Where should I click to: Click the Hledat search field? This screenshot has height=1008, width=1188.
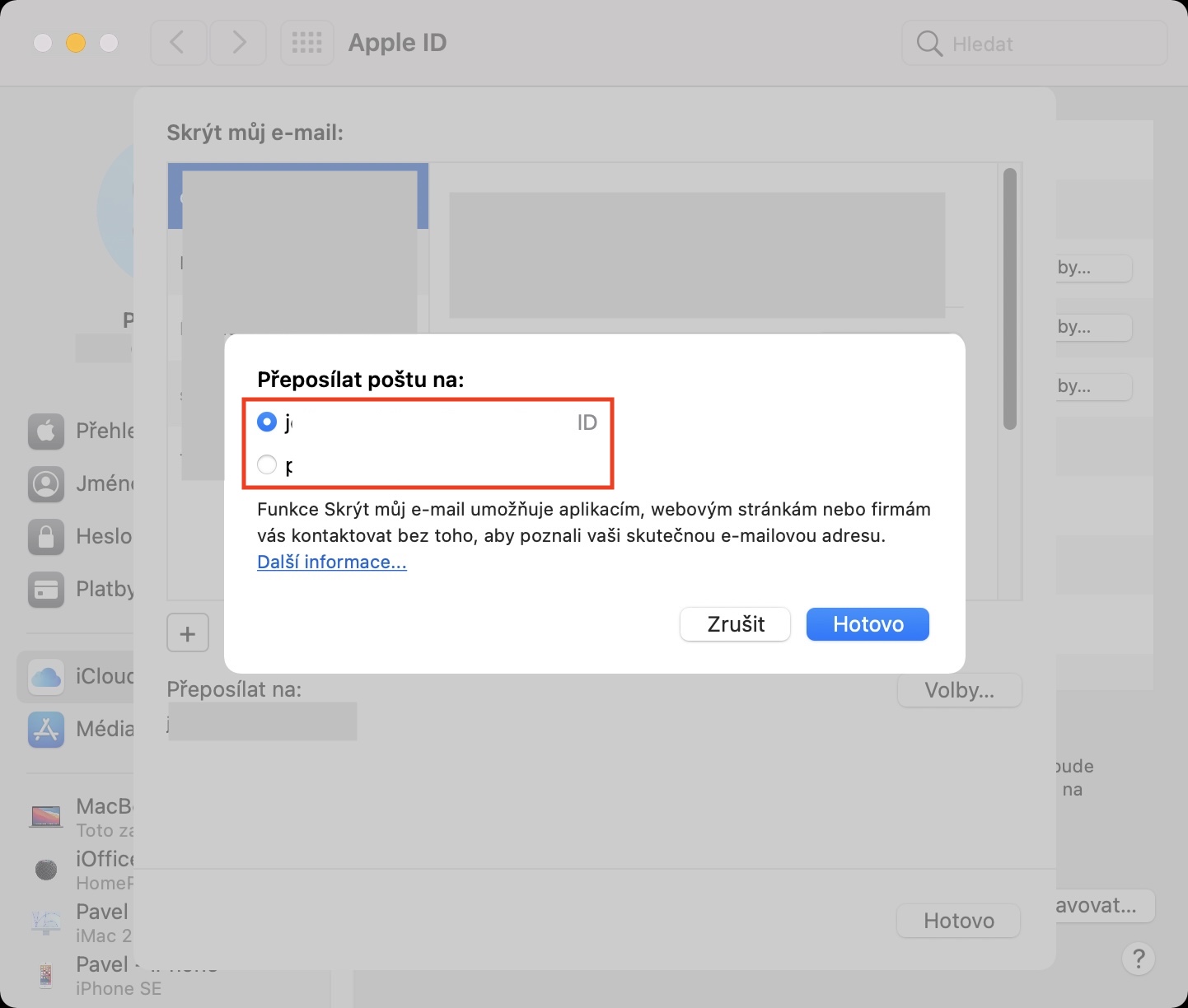pyautogui.click(x=1035, y=44)
